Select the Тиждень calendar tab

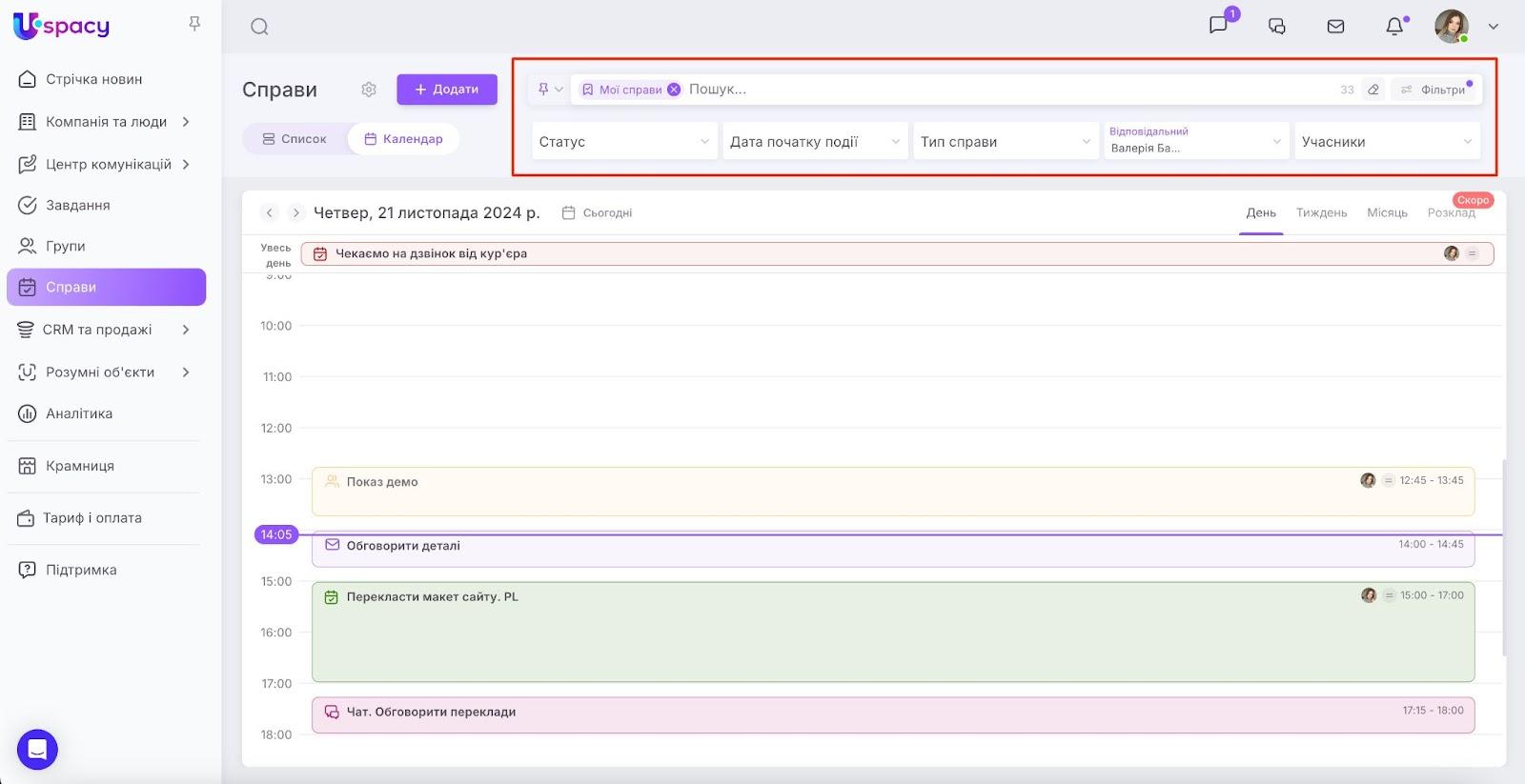(1321, 212)
